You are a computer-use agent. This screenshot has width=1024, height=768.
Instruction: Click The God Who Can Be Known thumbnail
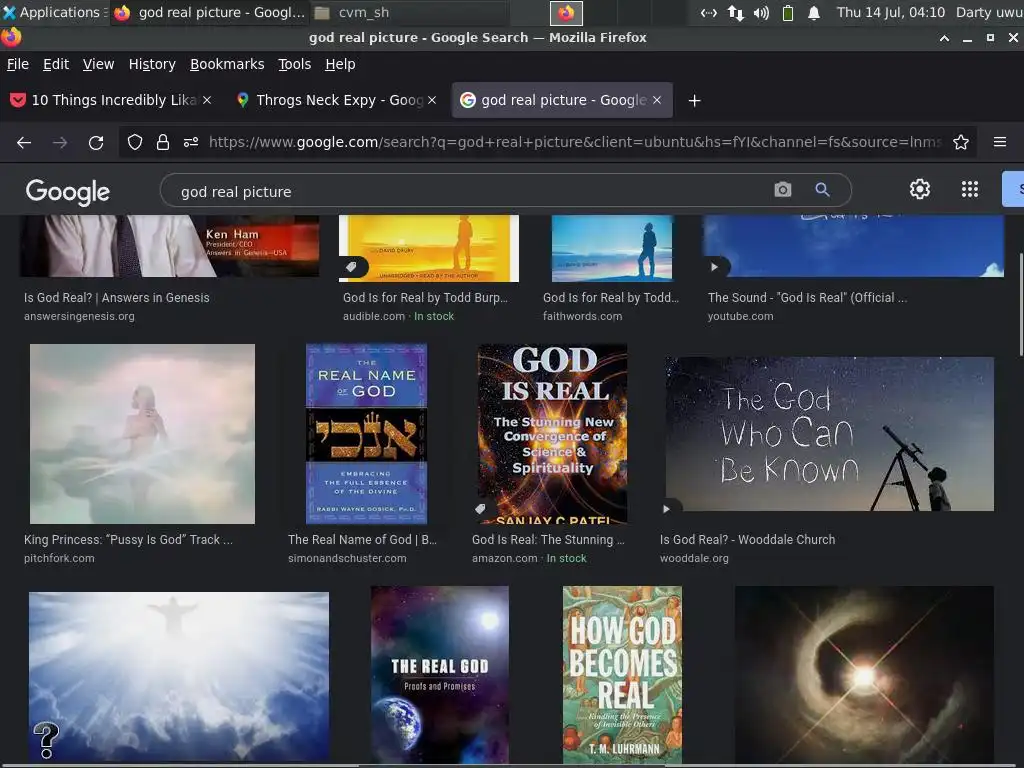(829, 434)
